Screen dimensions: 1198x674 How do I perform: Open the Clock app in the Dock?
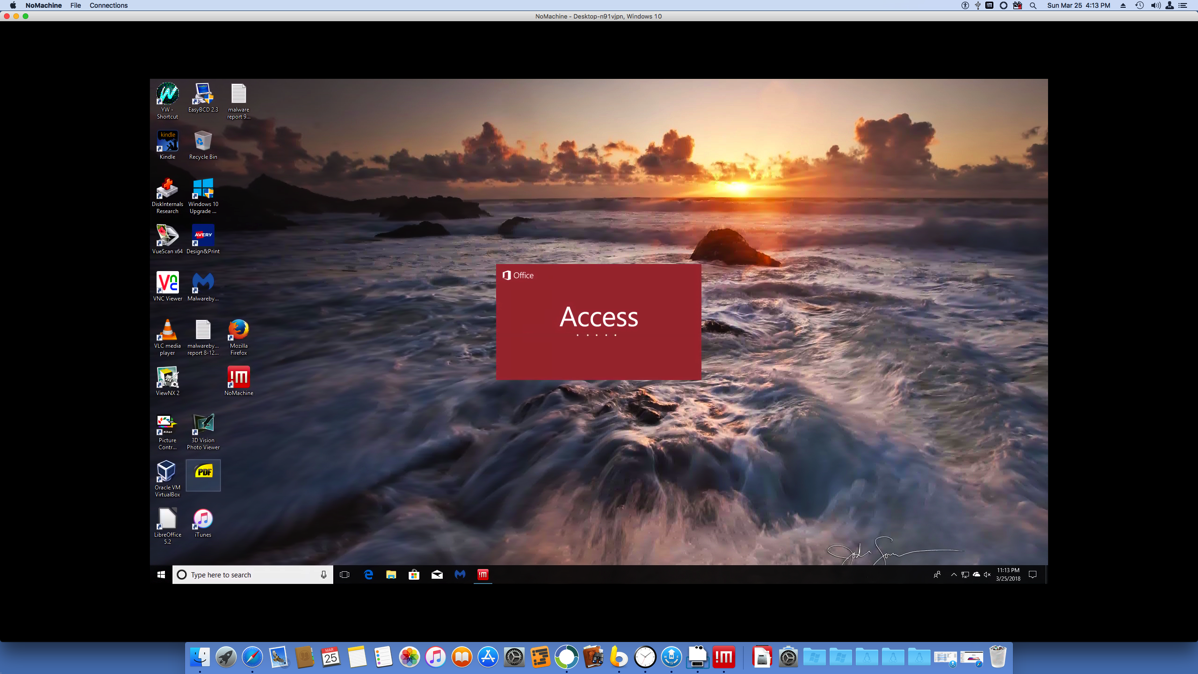tap(645, 656)
